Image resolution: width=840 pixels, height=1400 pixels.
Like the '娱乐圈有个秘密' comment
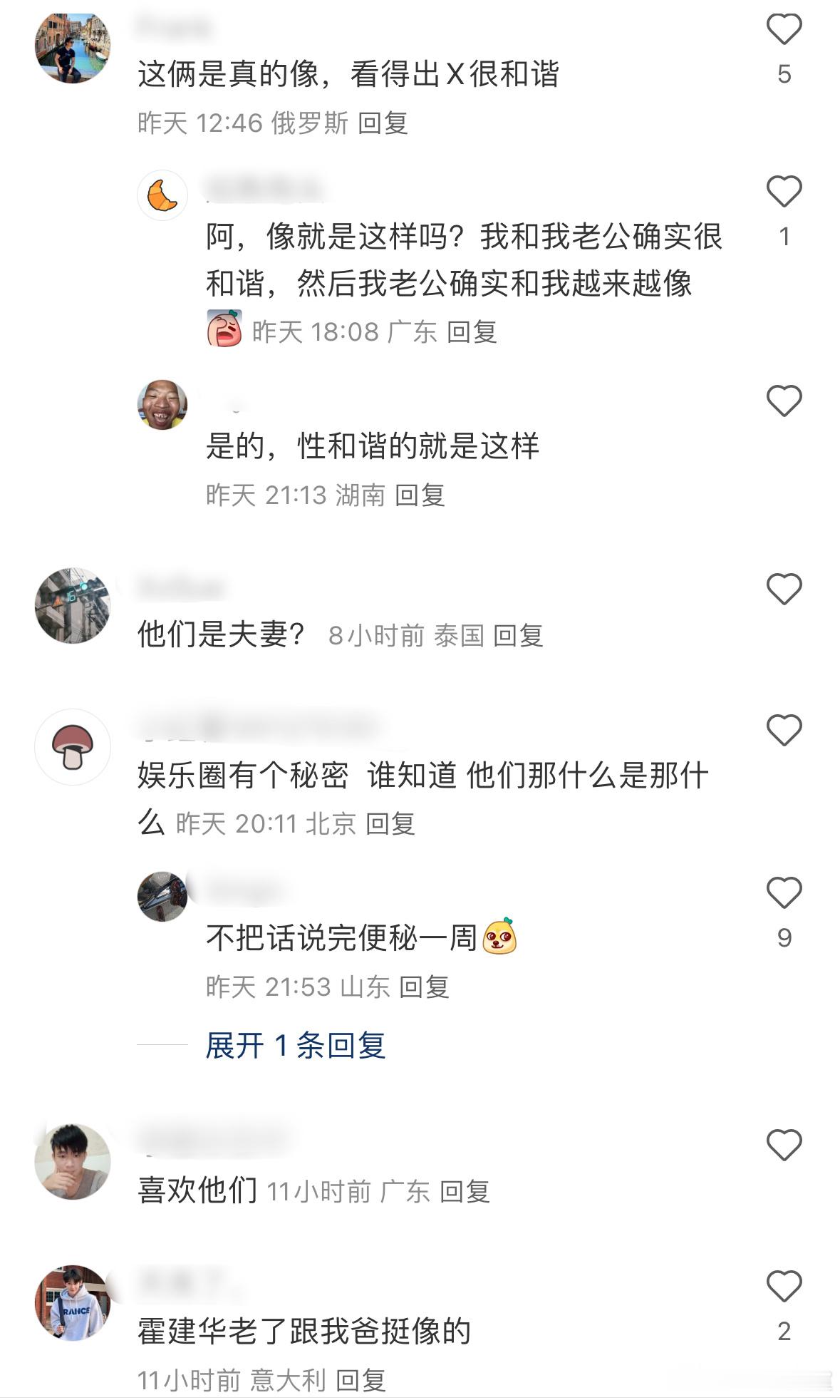[784, 731]
